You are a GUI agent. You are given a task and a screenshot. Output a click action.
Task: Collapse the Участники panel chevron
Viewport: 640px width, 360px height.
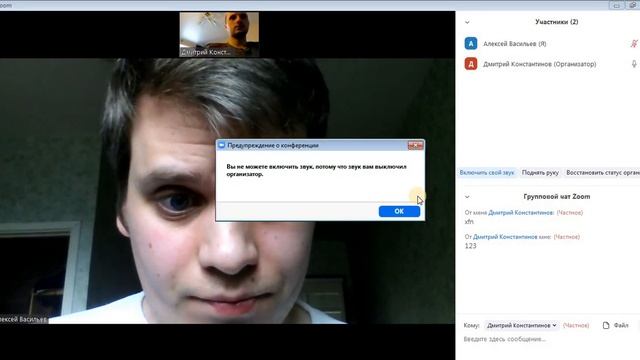point(467,22)
